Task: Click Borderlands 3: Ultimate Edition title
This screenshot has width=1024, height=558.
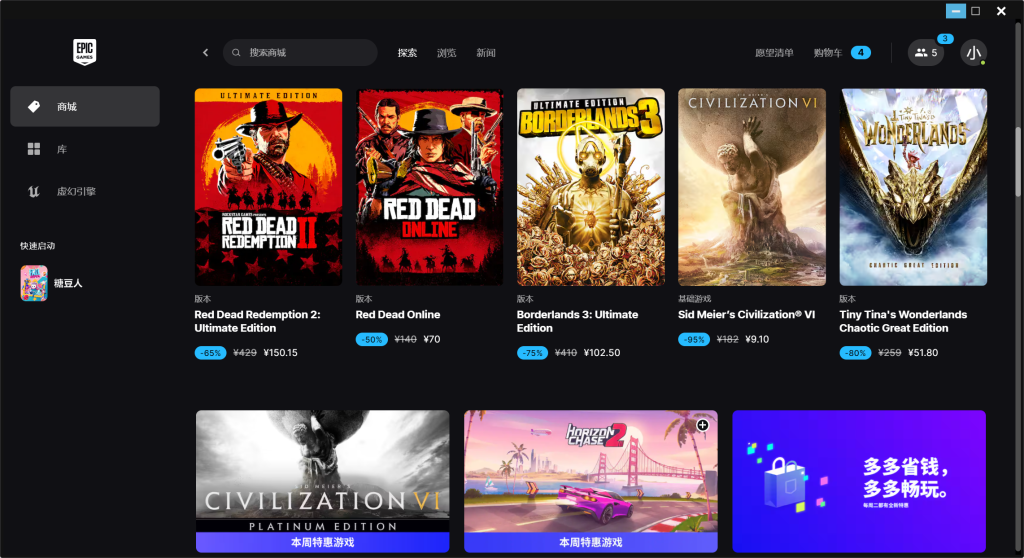Action: 577,321
